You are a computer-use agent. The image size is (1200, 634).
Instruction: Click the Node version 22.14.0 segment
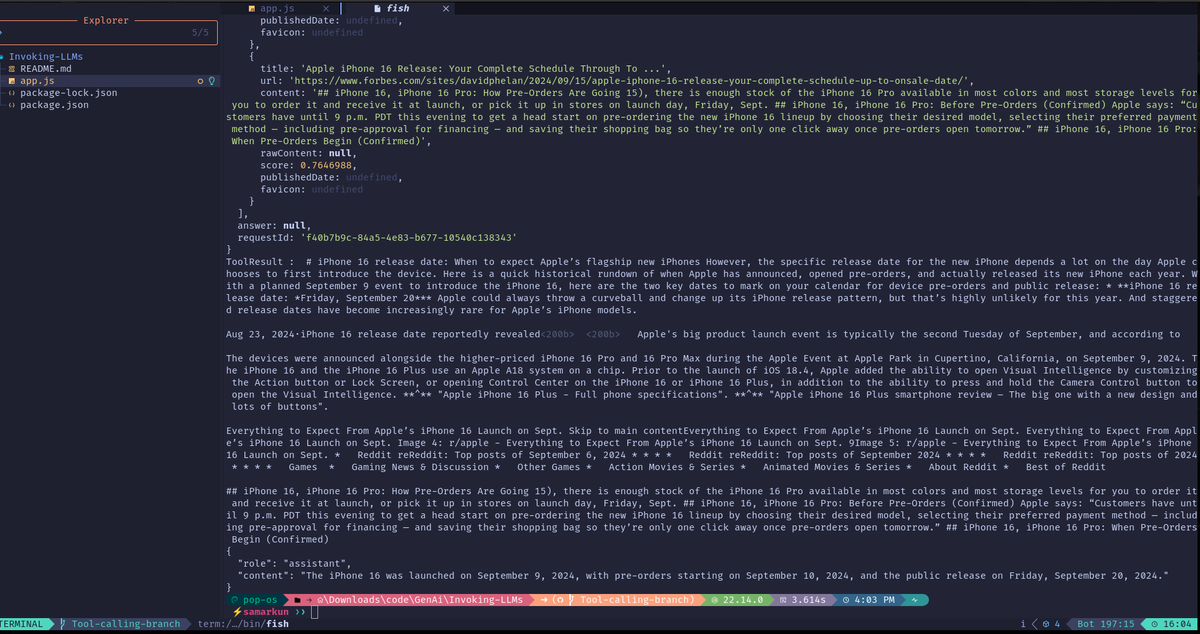pos(739,600)
